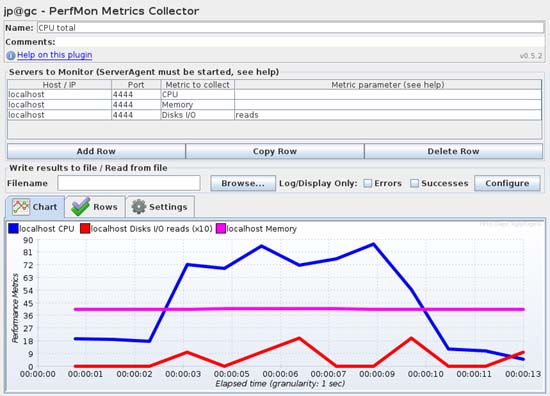Select the Memory metric cell

tap(197, 105)
